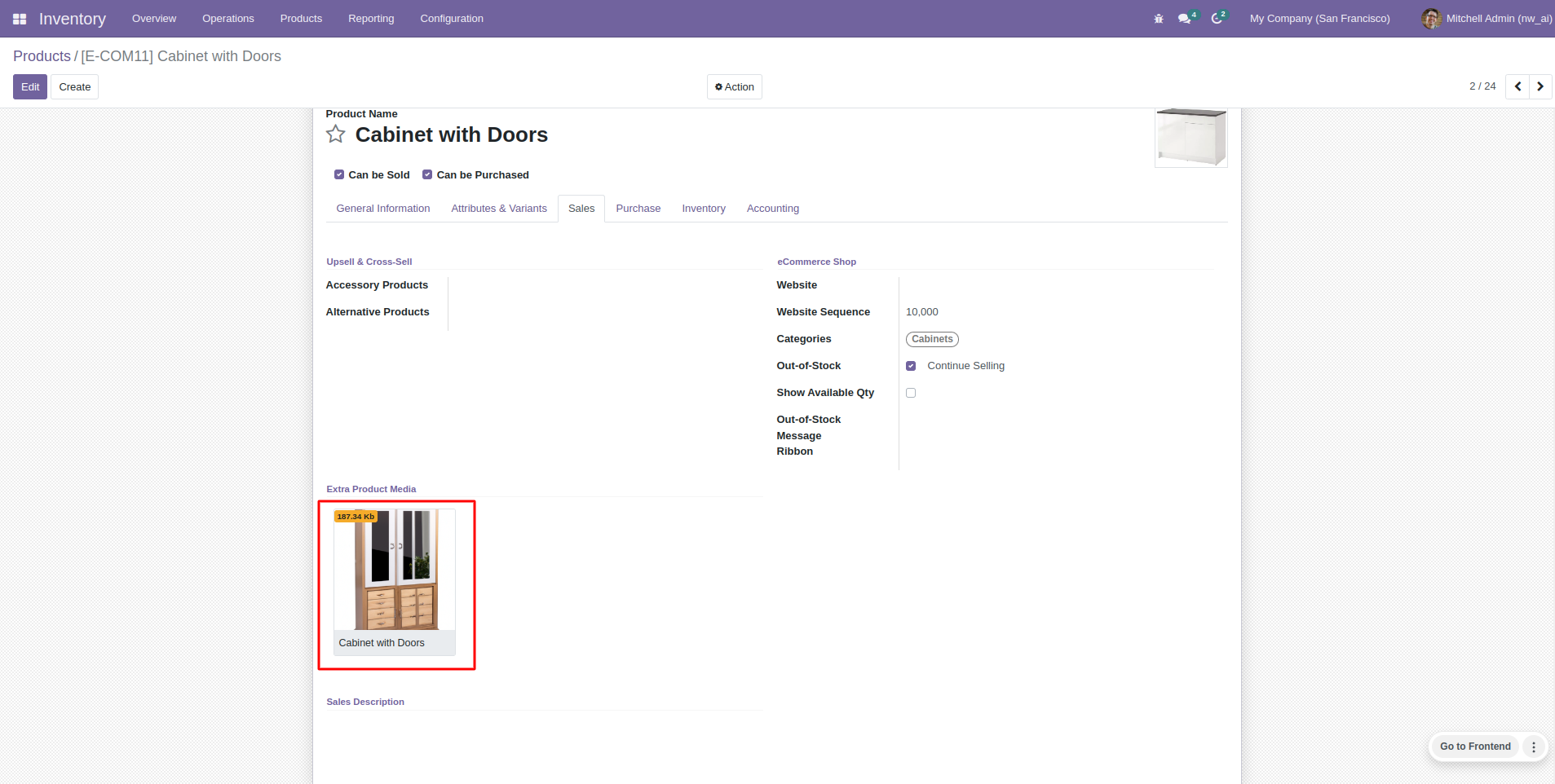Click the Products breadcrumb link
The image size is (1555, 784).
42,56
